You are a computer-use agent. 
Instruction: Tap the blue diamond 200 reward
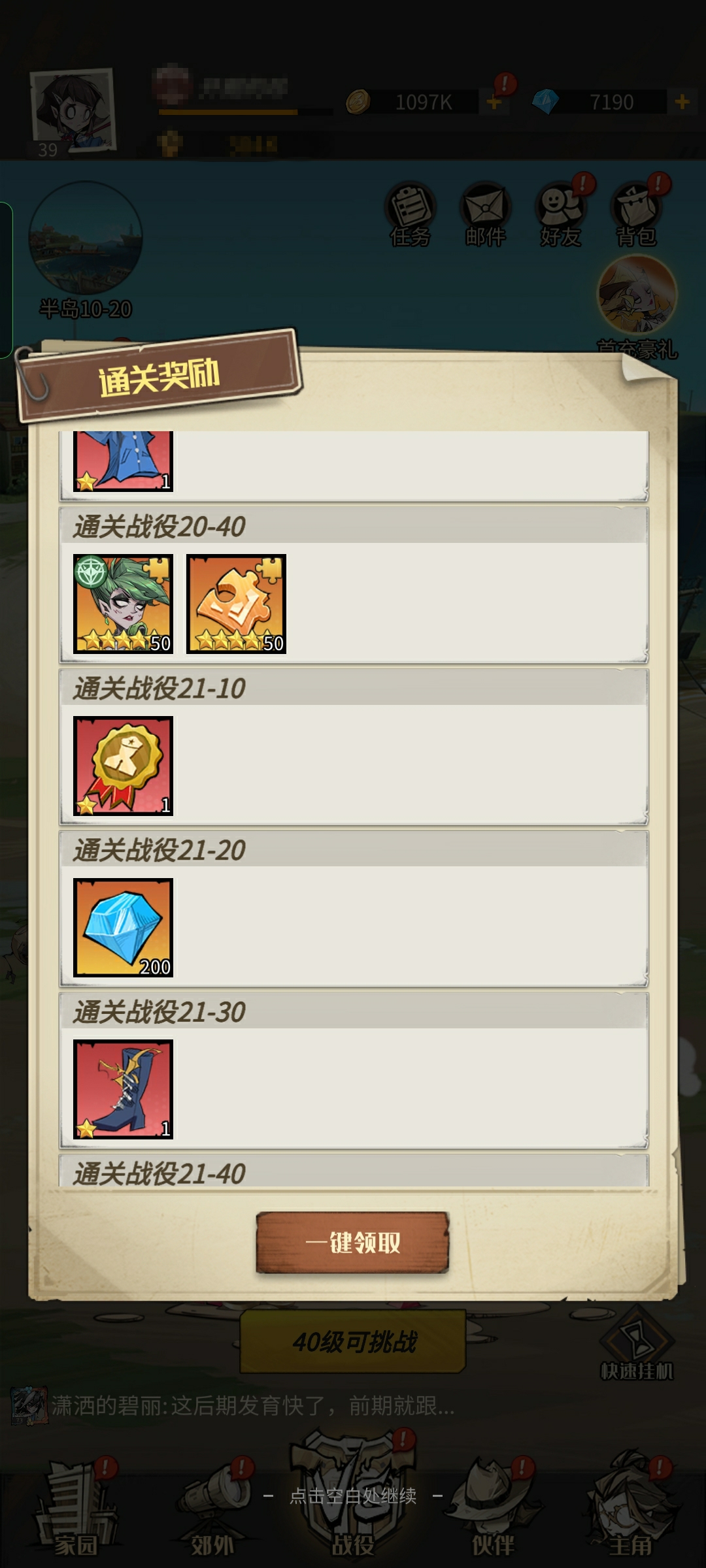pos(123,928)
